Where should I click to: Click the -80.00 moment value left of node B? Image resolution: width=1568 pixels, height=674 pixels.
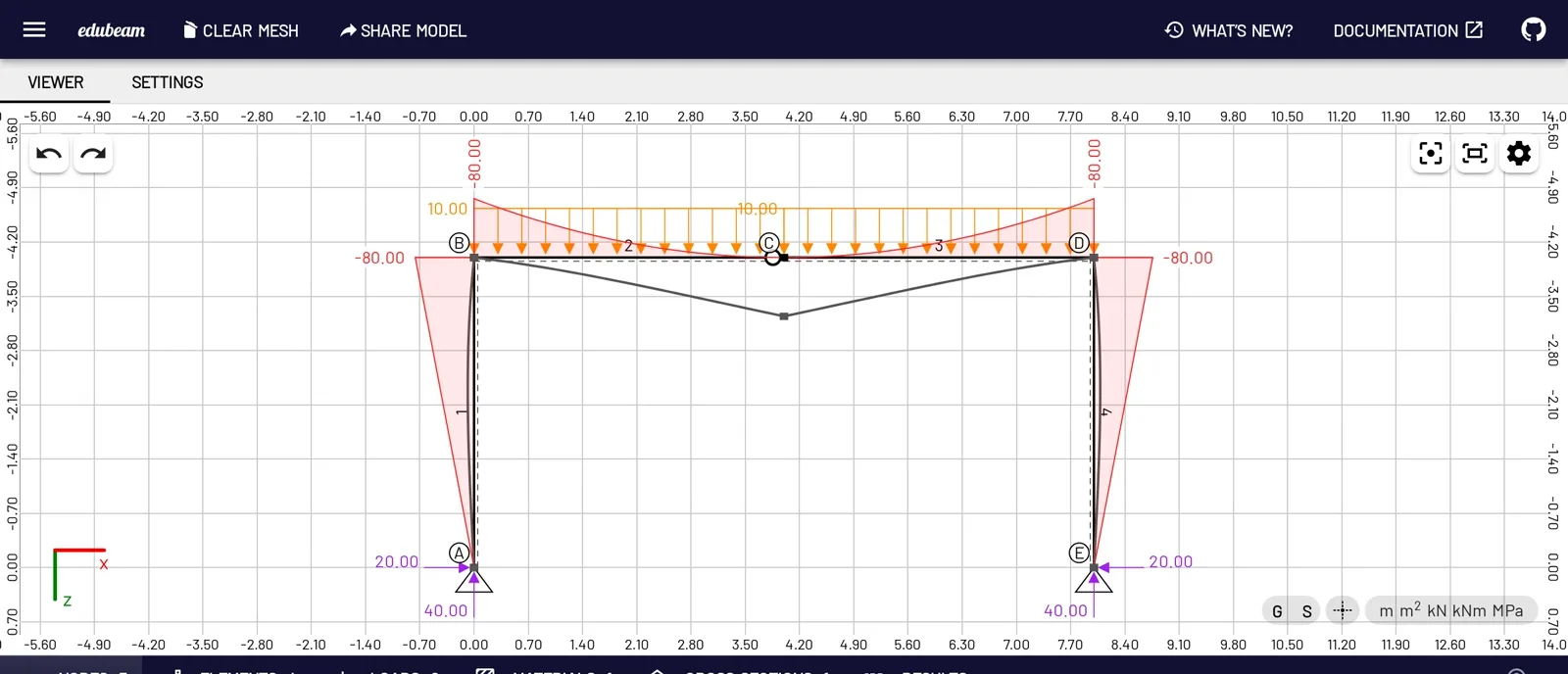coord(379,258)
